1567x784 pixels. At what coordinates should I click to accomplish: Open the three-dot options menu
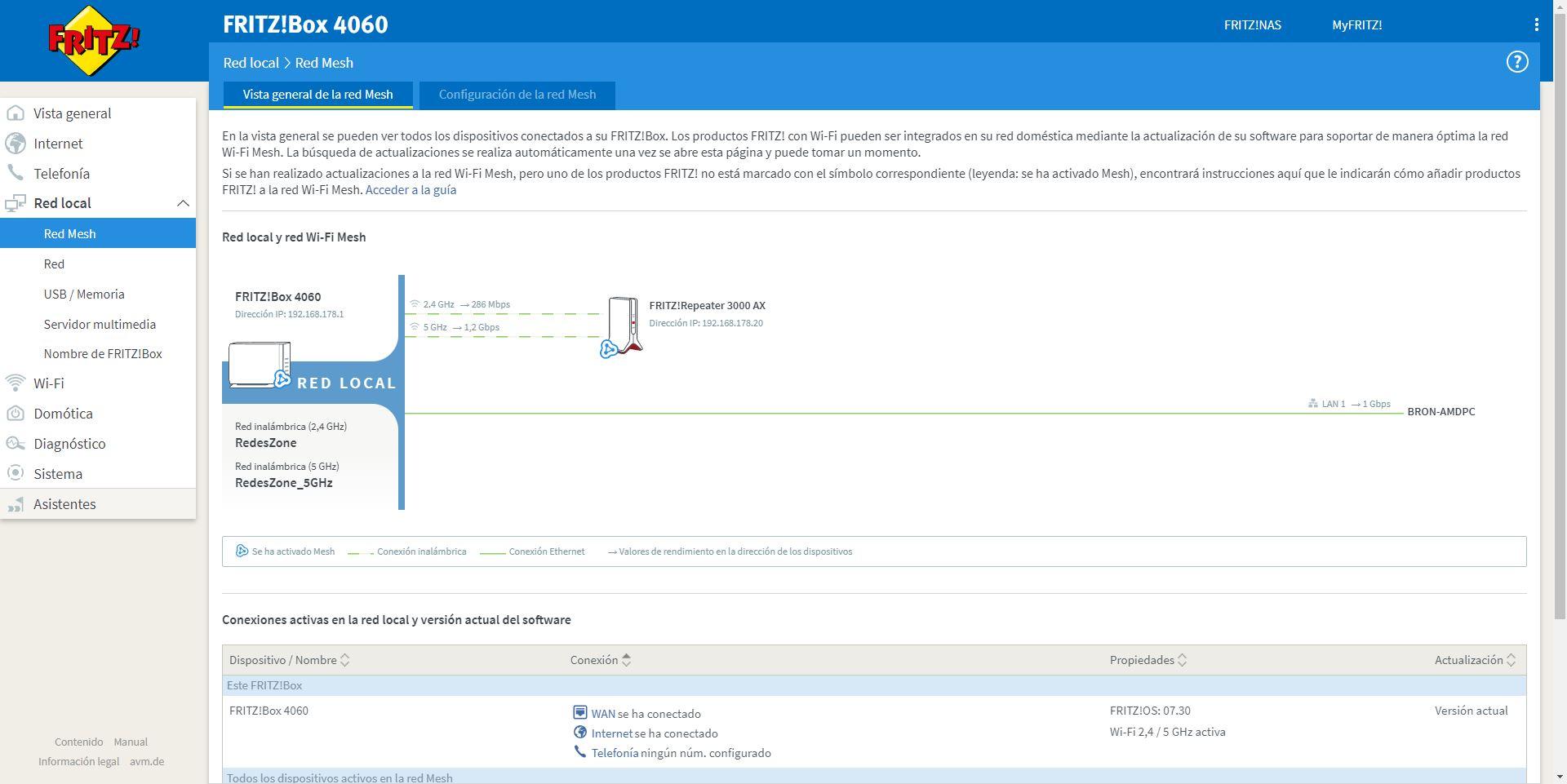tap(1536, 25)
